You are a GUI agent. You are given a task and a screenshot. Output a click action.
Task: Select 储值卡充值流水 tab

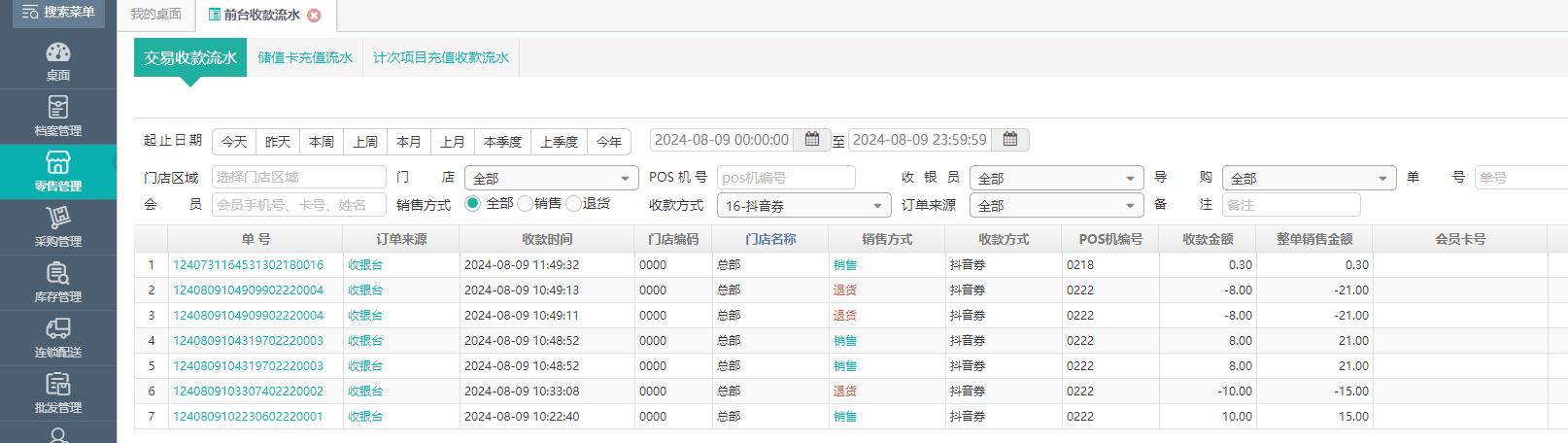click(305, 57)
